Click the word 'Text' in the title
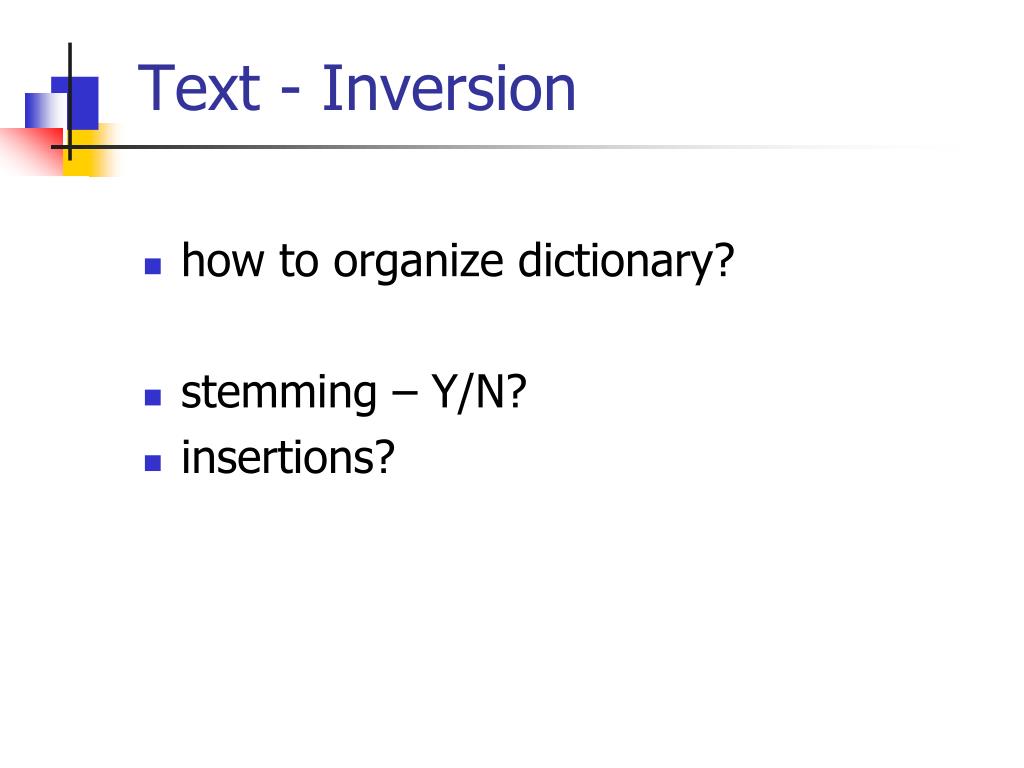The width and height of the screenshot is (1024, 768). pyautogui.click(x=199, y=88)
